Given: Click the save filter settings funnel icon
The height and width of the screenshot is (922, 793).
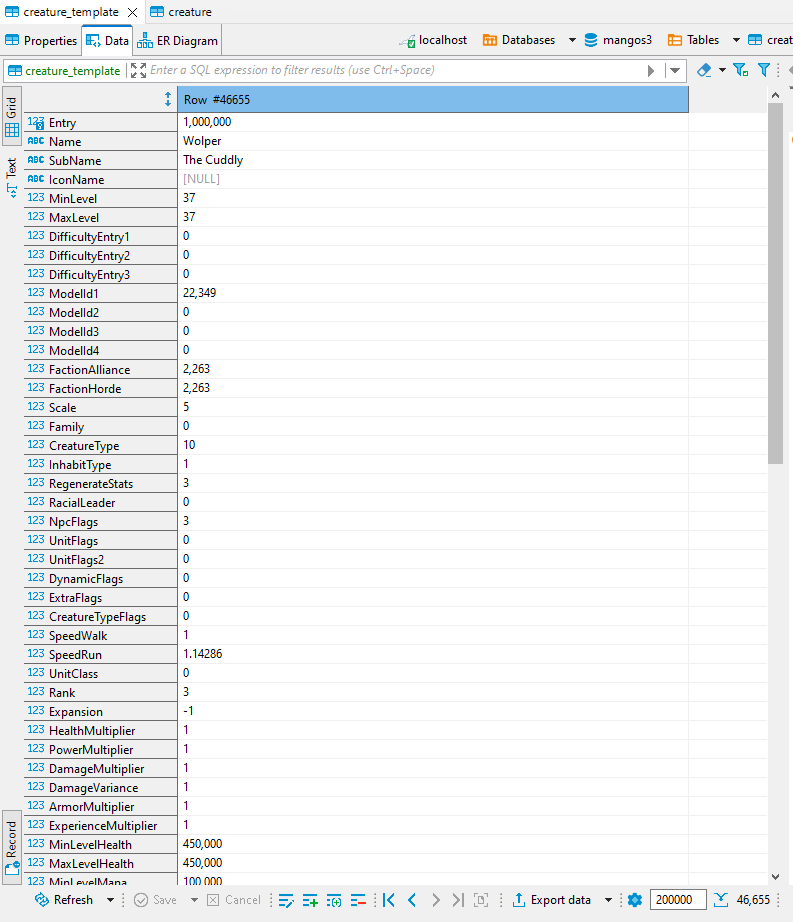Looking at the screenshot, I should pos(741,71).
